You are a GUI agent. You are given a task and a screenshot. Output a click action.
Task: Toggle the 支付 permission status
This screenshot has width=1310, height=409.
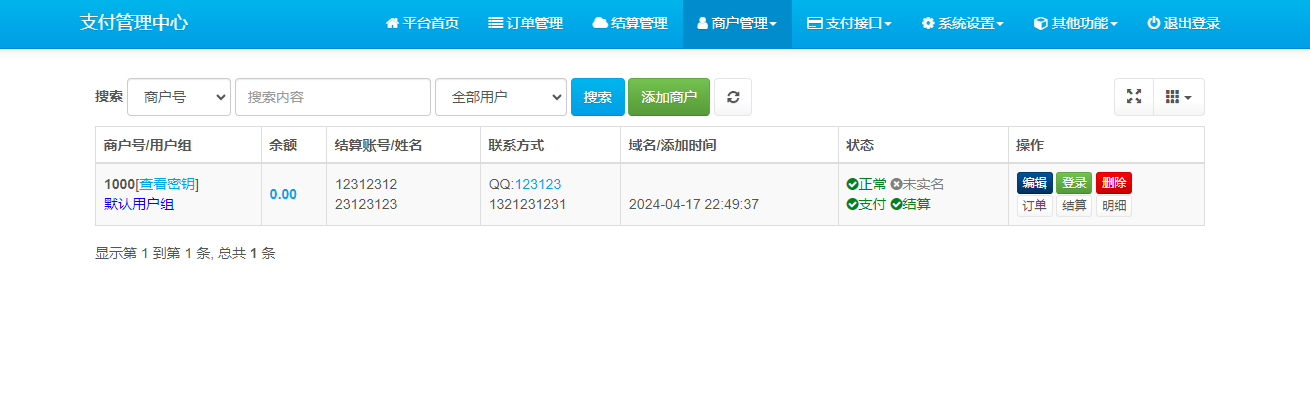pyautogui.click(x=866, y=204)
